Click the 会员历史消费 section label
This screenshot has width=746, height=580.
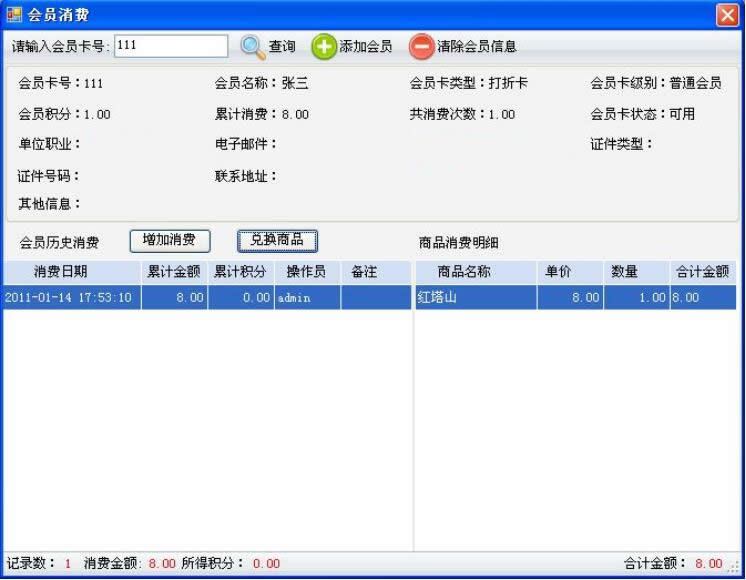59,243
